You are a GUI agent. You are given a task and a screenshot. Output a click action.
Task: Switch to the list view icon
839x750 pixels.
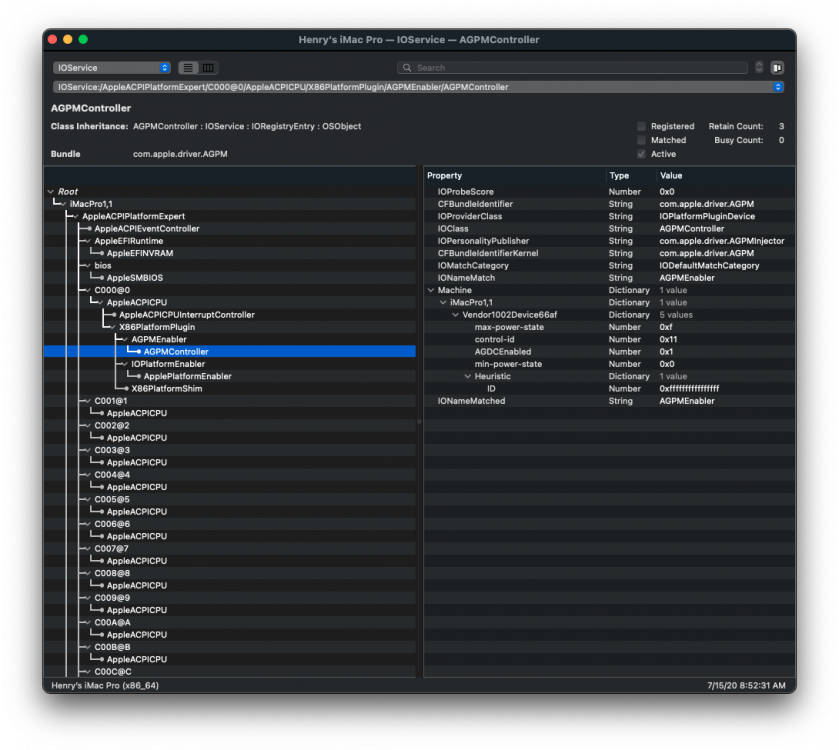tap(188, 68)
